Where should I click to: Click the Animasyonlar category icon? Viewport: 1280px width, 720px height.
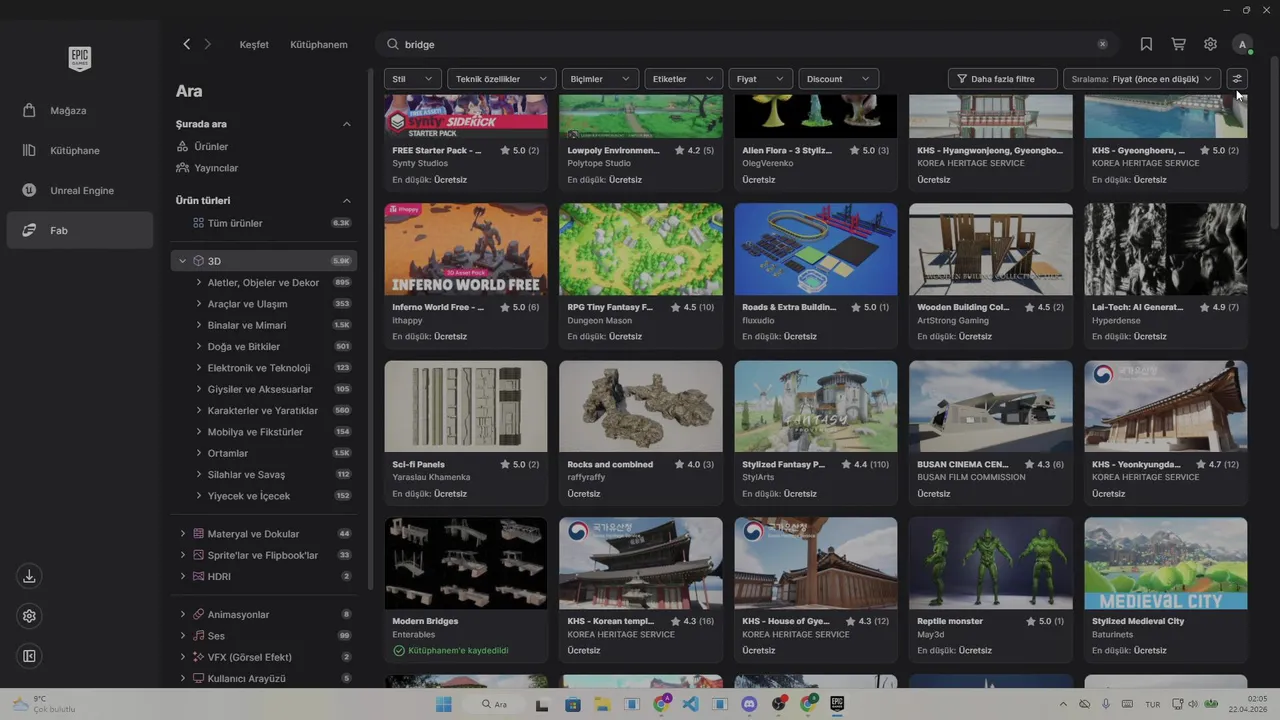click(199, 614)
